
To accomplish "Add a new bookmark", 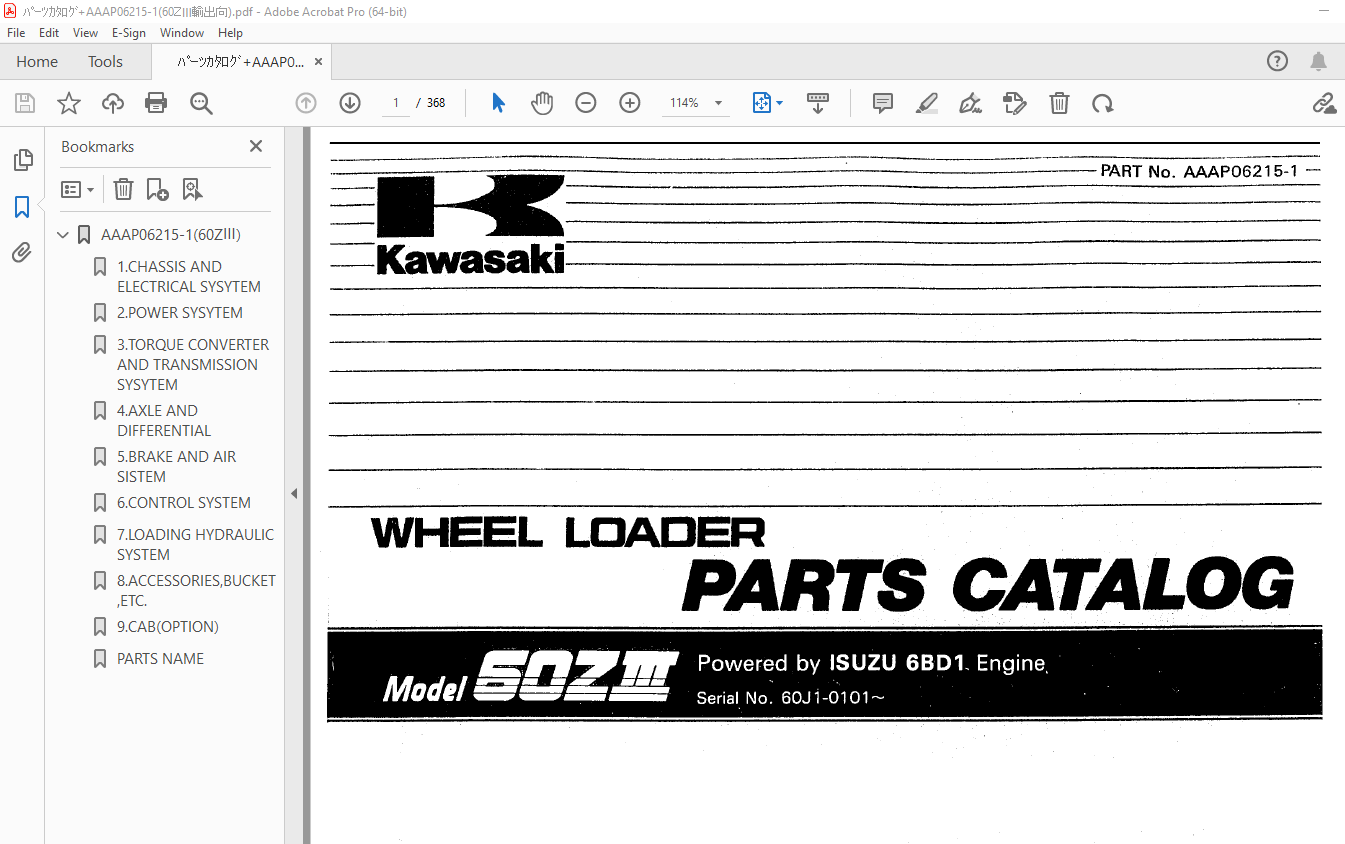I will pos(157,189).
